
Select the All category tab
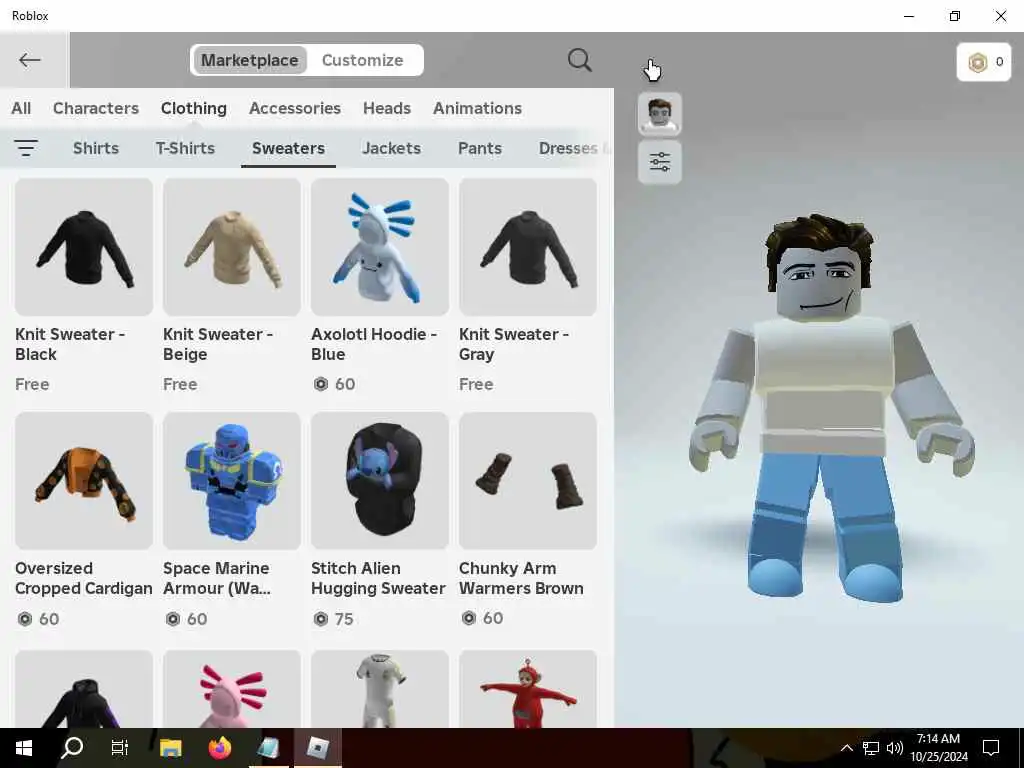pyautogui.click(x=21, y=108)
